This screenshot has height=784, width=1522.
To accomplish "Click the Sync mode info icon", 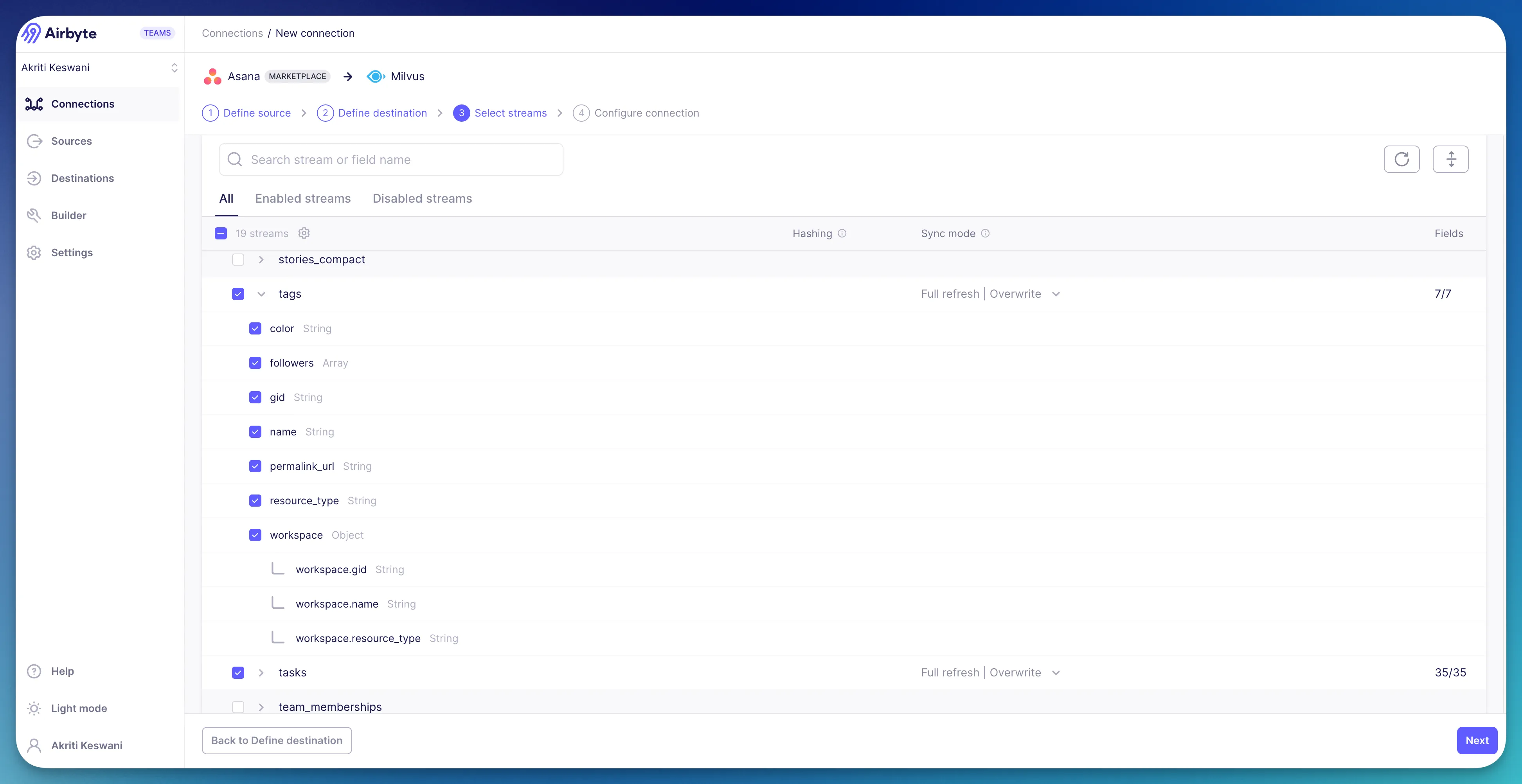I will (x=985, y=234).
